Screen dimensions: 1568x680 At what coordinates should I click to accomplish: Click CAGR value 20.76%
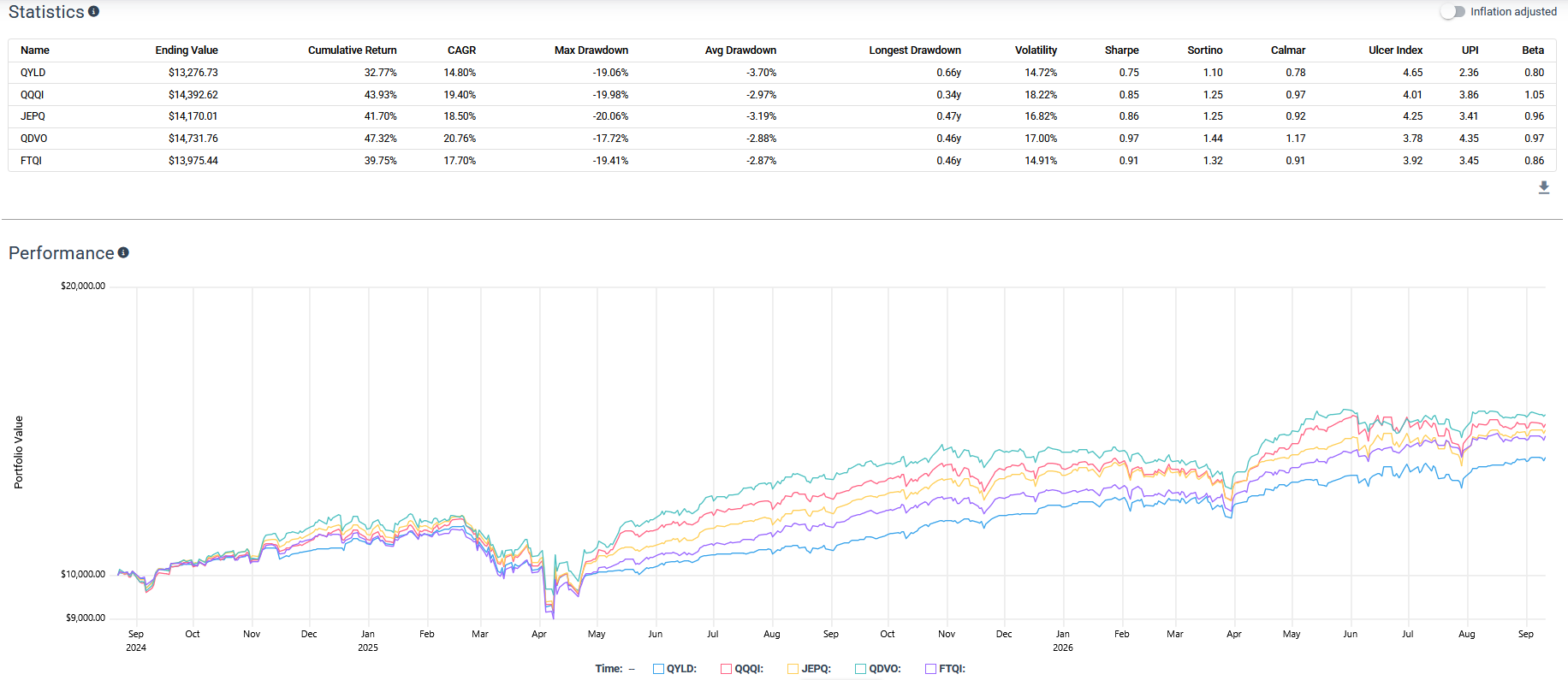pos(460,139)
